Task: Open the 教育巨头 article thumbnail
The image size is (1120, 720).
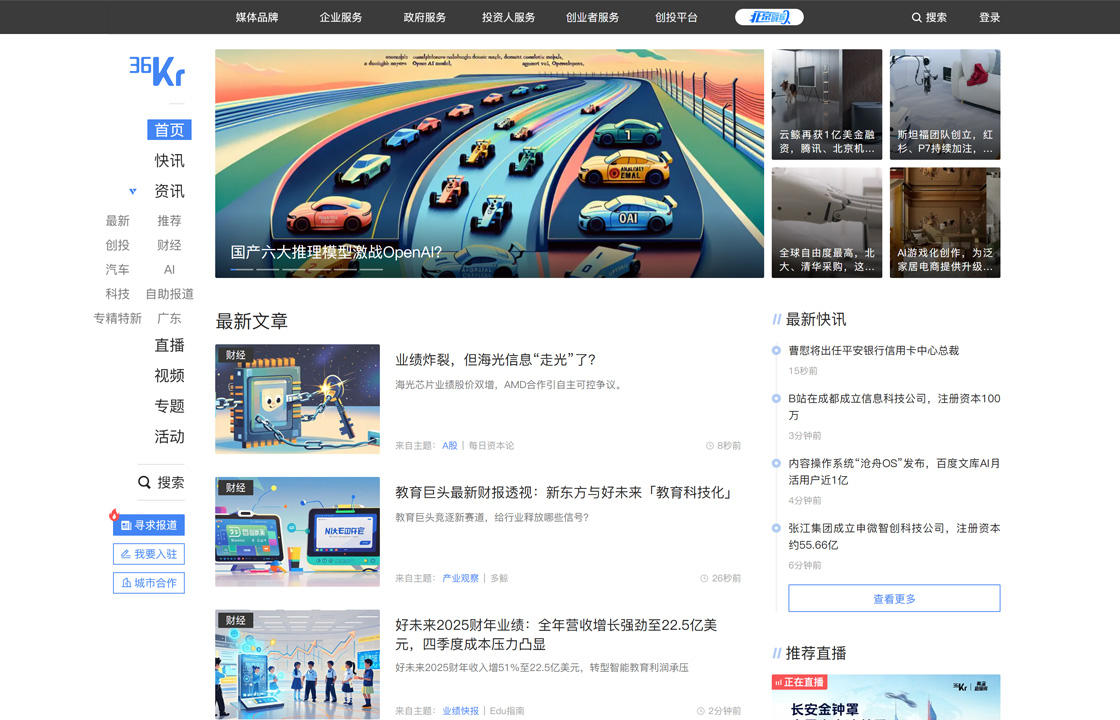Action: click(297, 532)
